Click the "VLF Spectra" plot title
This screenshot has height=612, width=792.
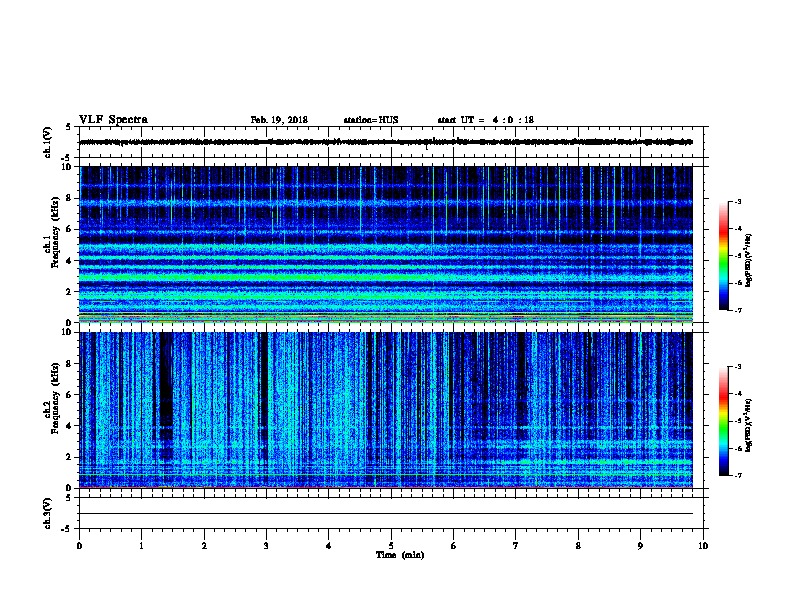pos(113,120)
